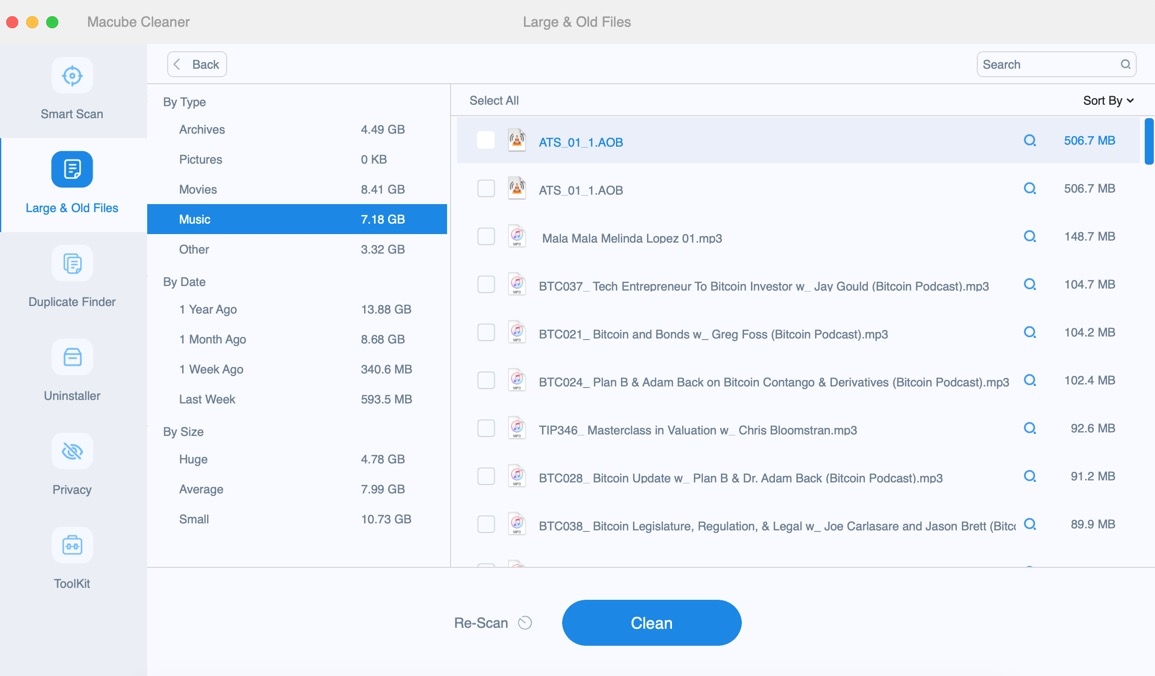
Task: Open the ToolKit sidebar icon
Action: [72, 545]
